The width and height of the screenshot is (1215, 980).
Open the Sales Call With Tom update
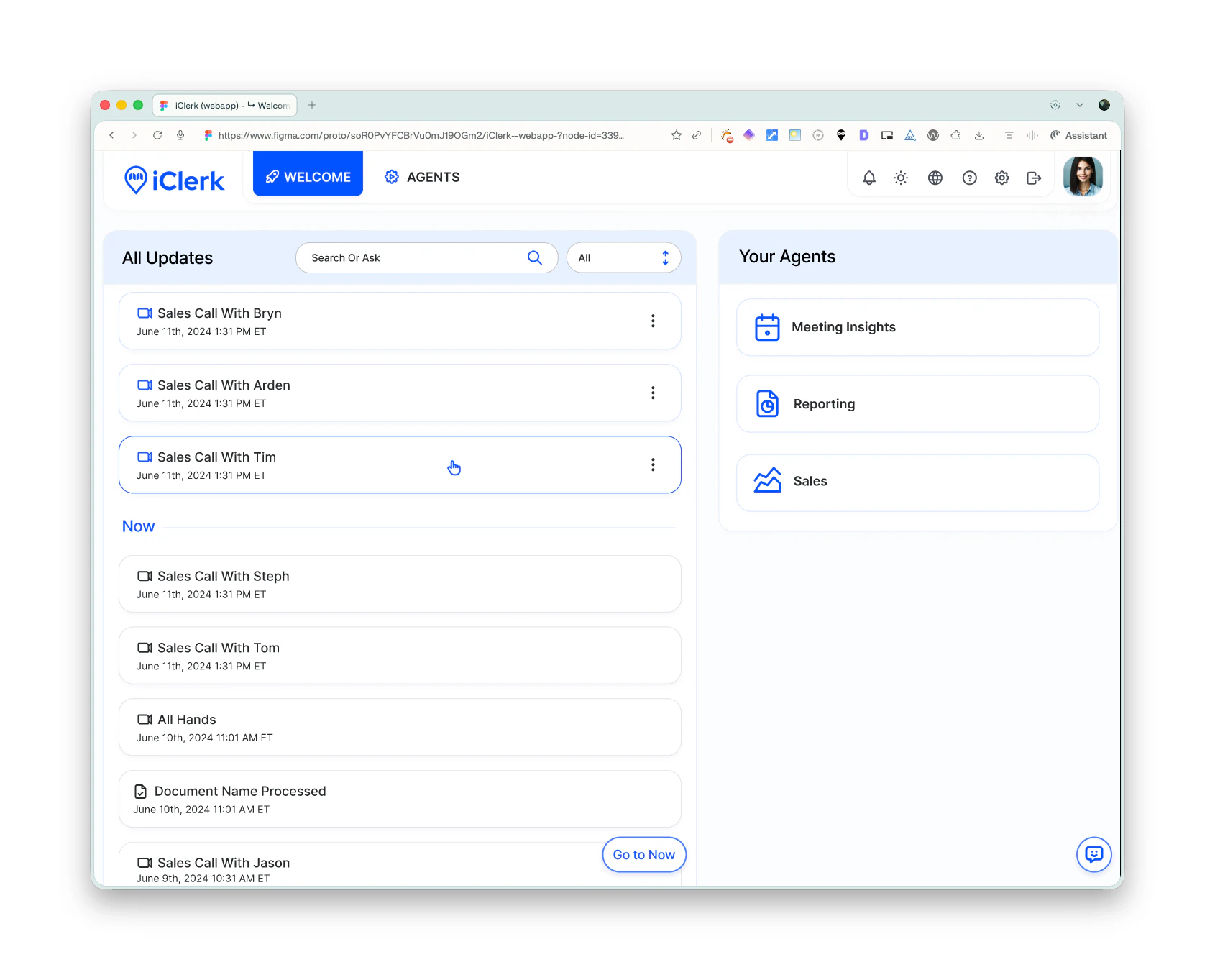400,656
